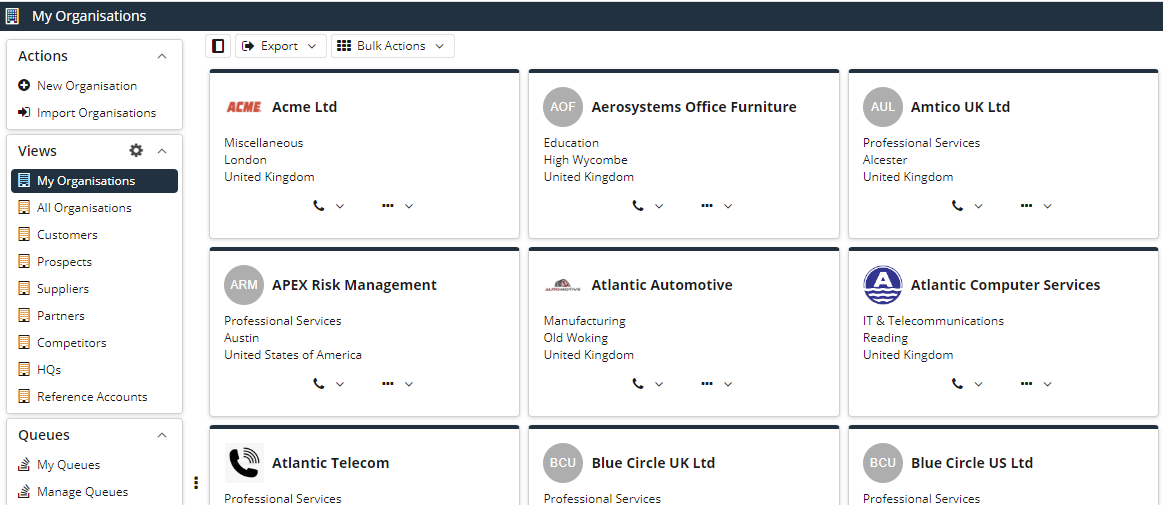Click phone icon on Atlantic Automotive
The width and height of the screenshot is (1163, 505).
click(638, 383)
